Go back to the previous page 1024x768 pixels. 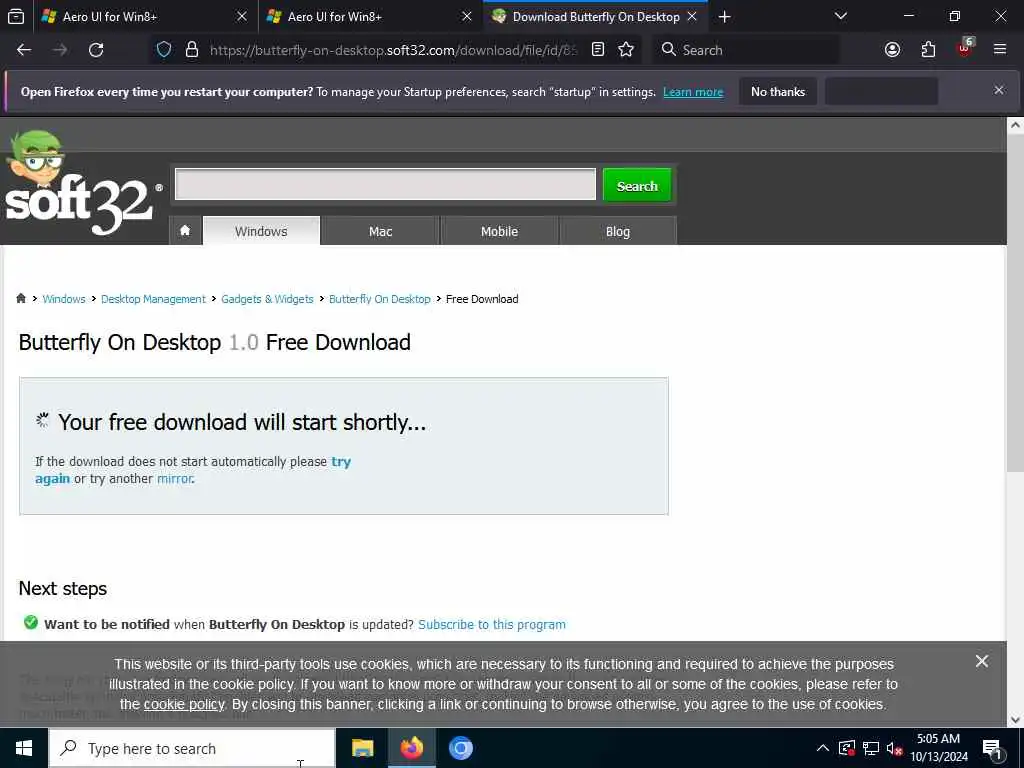tap(24, 50)
